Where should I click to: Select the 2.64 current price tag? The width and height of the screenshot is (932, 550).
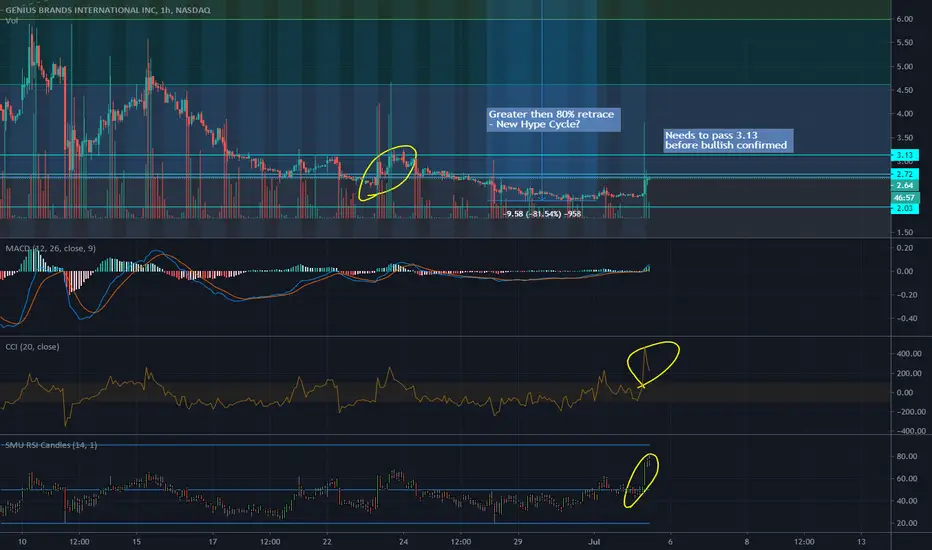point(905,186)
